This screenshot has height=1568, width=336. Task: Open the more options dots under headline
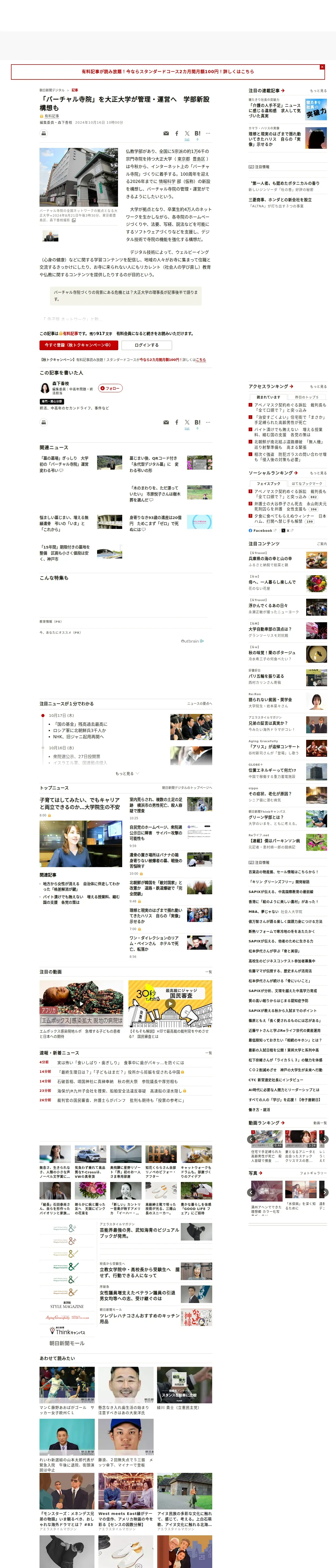(208, 133)
